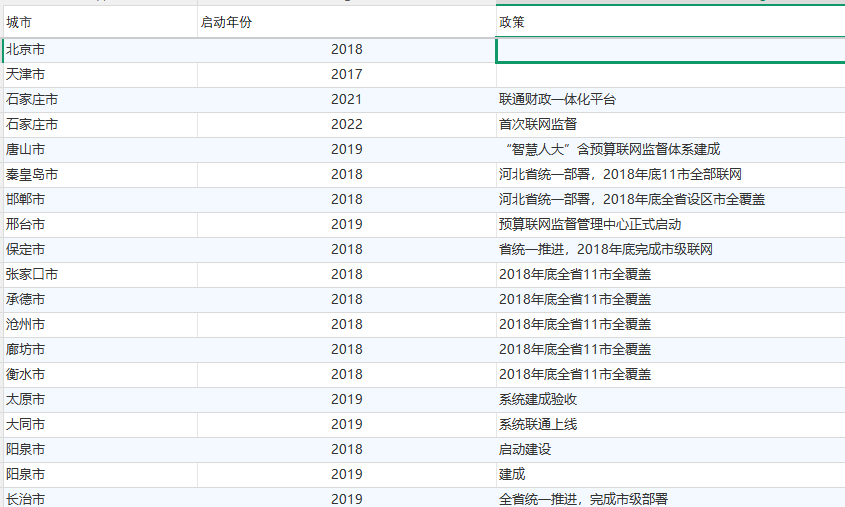This screenshot has width=845, height=507.
Task: Click the 2018 year cell for 北京市
Action: click(347, 50)
